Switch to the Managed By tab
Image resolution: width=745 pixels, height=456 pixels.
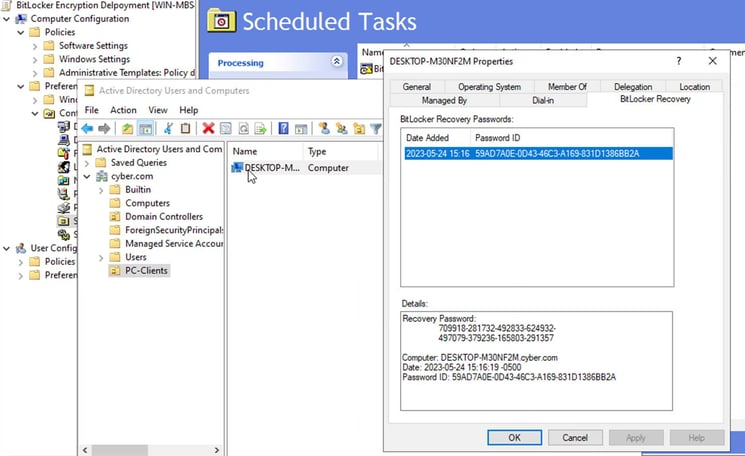444,100
